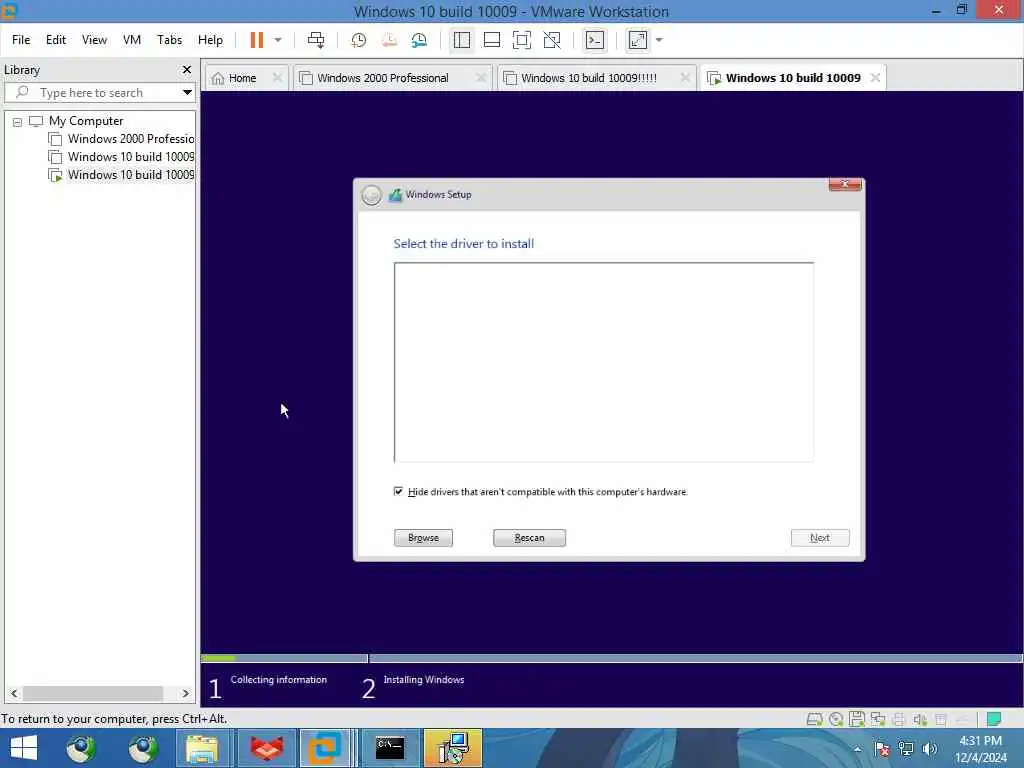Viewport: 1024px width, 768px height.
Task: Click the library horizontal scrollbar track
Action: point(99,694)
